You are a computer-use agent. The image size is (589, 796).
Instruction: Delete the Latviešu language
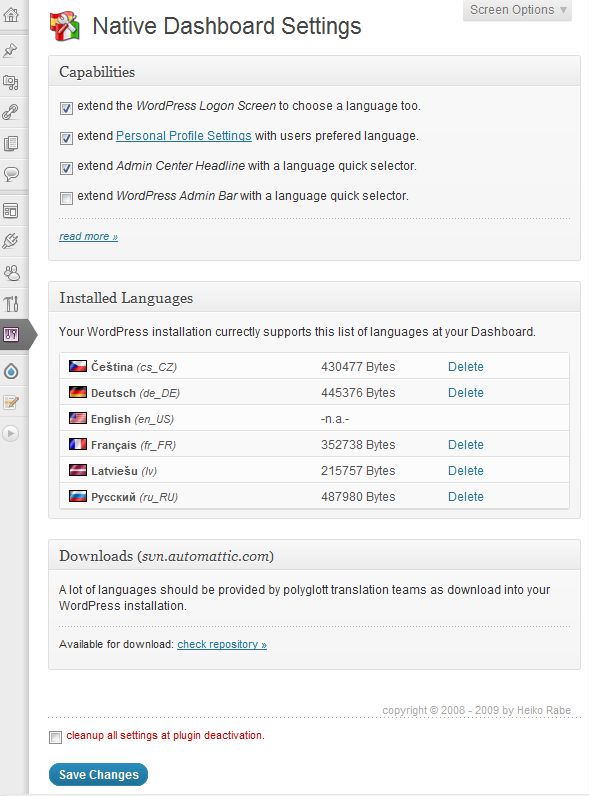pyautogui.click(x=466, y=471)
